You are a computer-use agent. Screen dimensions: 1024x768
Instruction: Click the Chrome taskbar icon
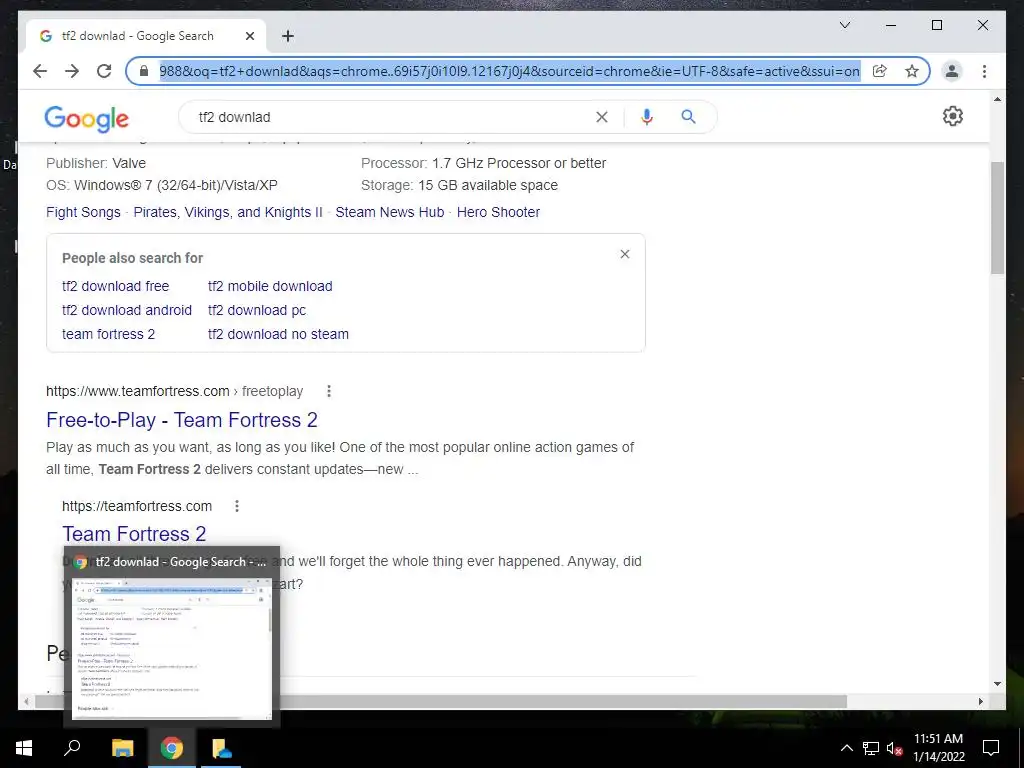[x=172, y=748]
